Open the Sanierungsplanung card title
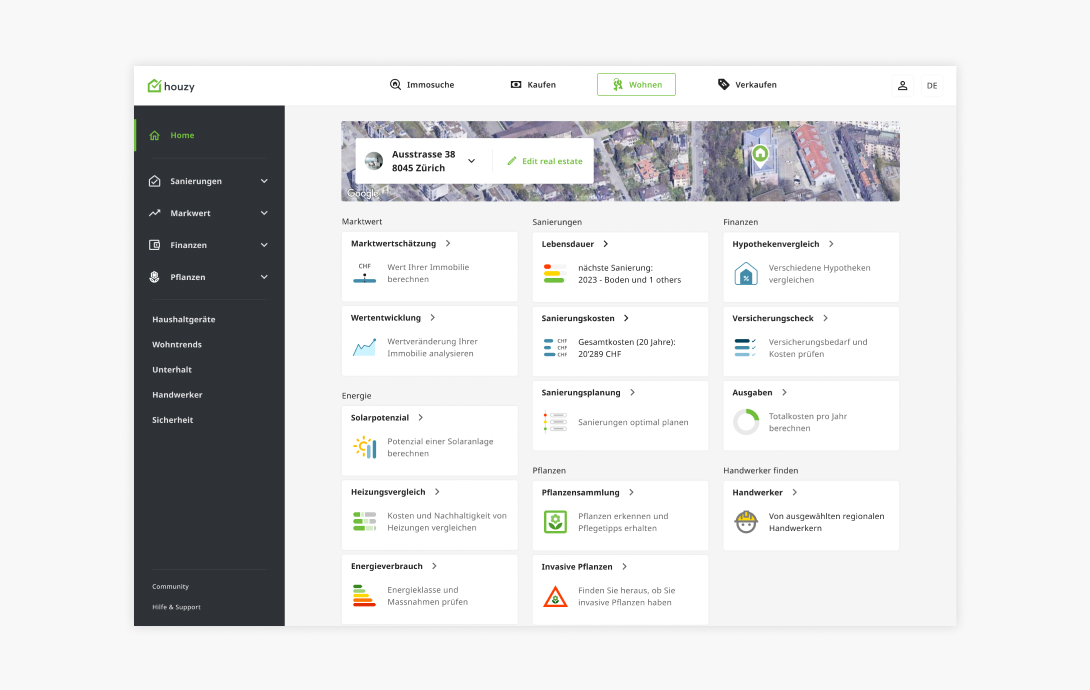This screenshot has width=1090, height=690. click(580, 393)
